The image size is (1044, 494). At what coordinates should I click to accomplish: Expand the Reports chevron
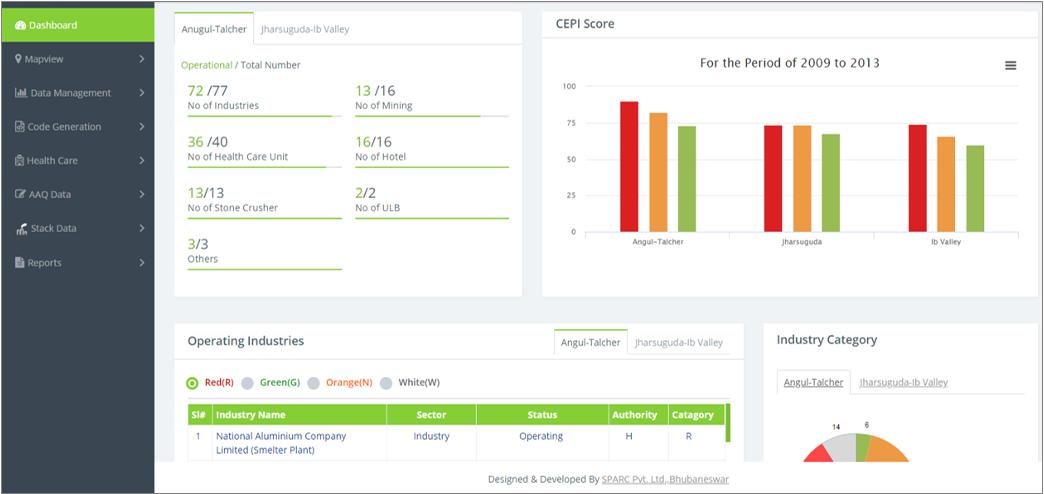coord(142,263)
